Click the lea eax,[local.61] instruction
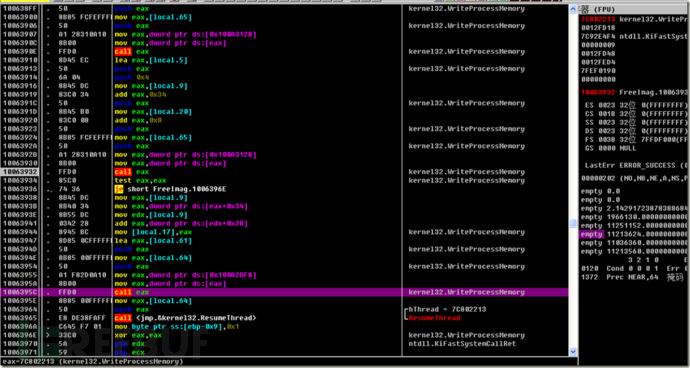The height and width of the screenshot is (368, 690). pyautogui.click(x=153, y=240)
